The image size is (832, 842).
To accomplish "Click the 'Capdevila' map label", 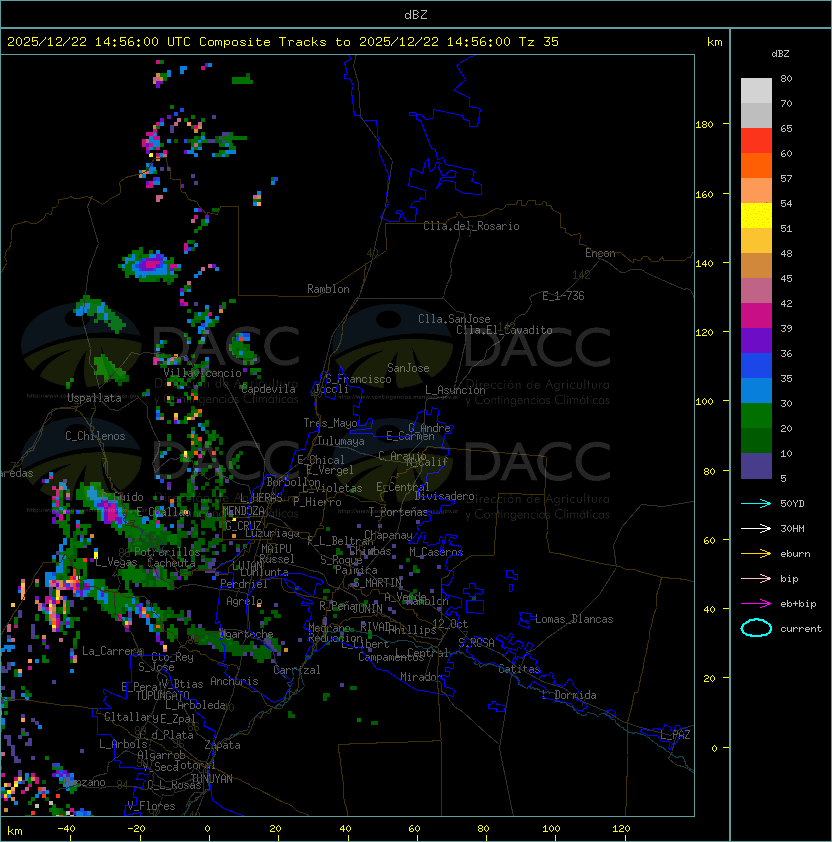I will 268,389.
